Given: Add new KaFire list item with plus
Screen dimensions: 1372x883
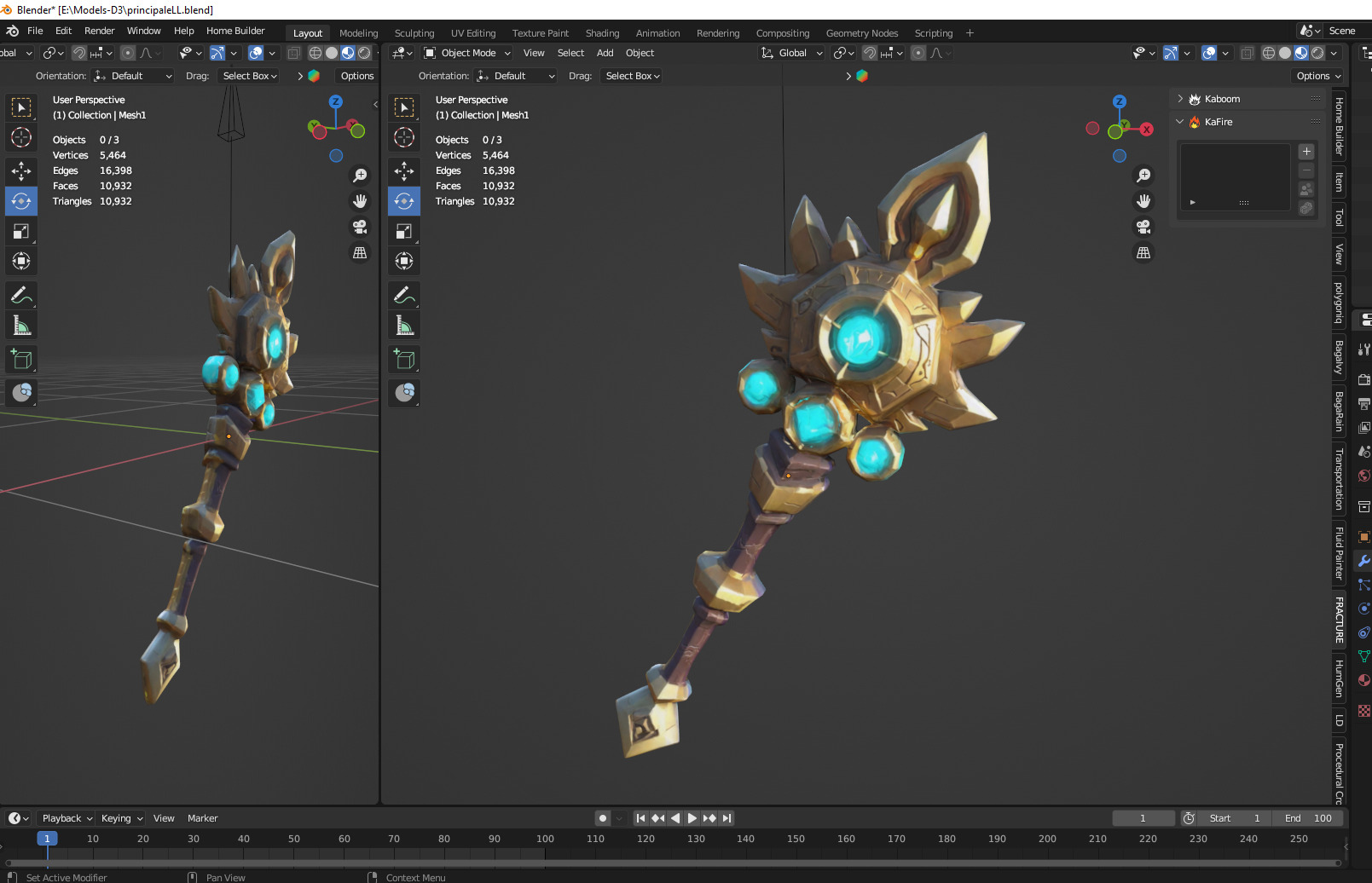Looking at the screenshot, I should pyautogui.click(x=1306, y=152).
